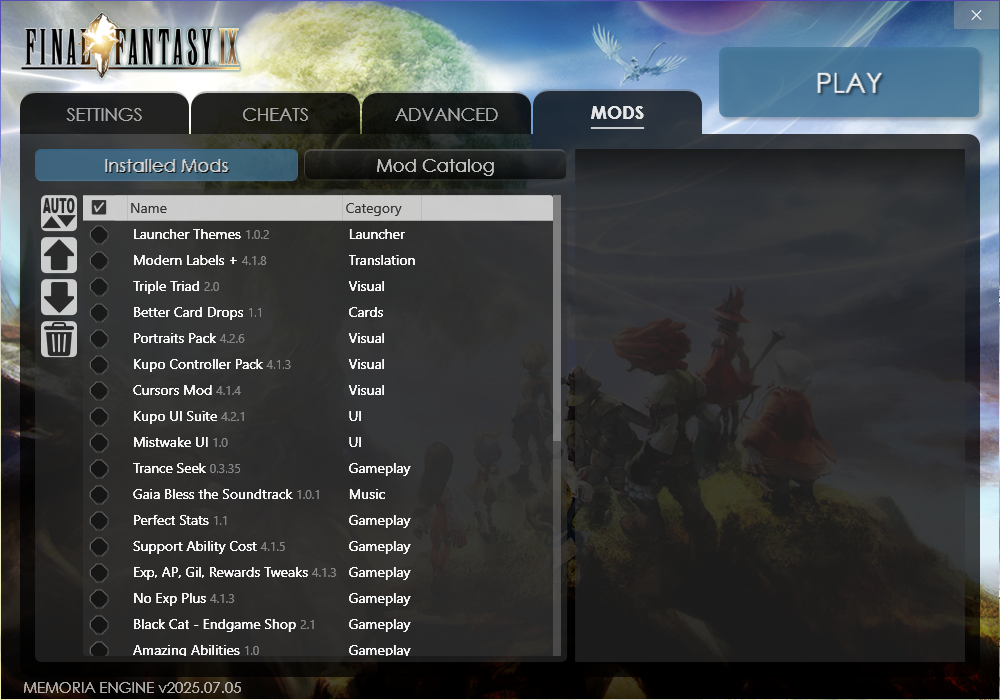Enable the Mistwake UI mod toggle
The image size is (1000, 700).
(99, 442)
